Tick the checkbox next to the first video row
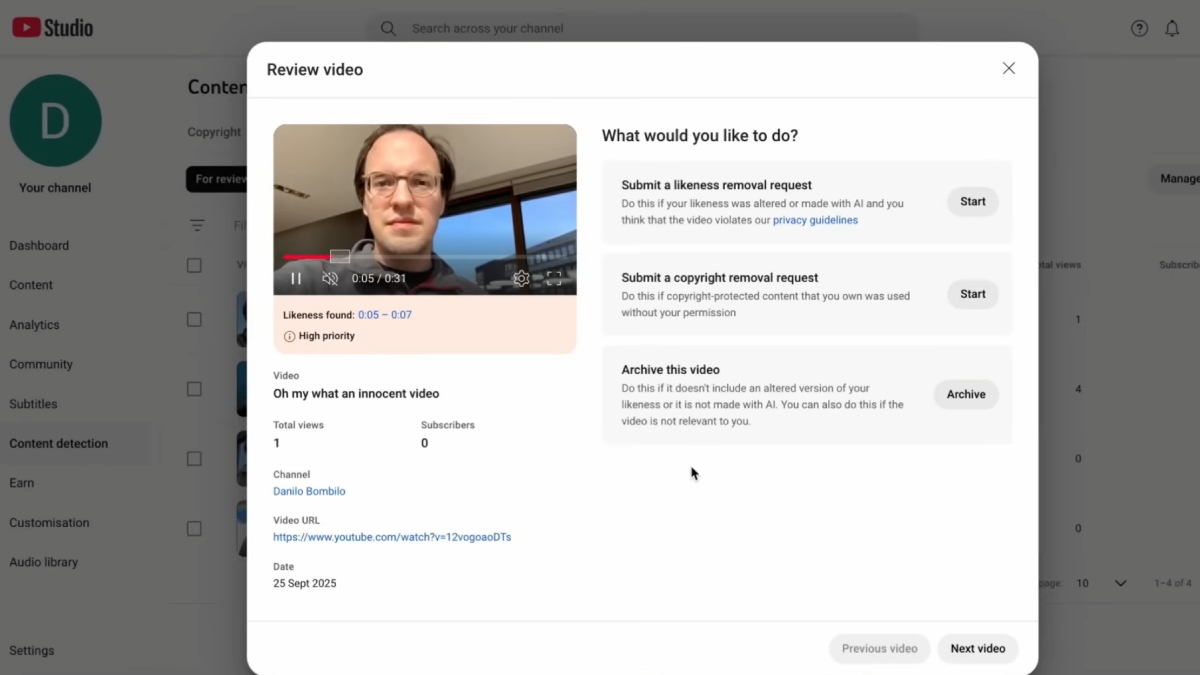The width and height of the screenshot is (1200, 675). coord(194,319)
